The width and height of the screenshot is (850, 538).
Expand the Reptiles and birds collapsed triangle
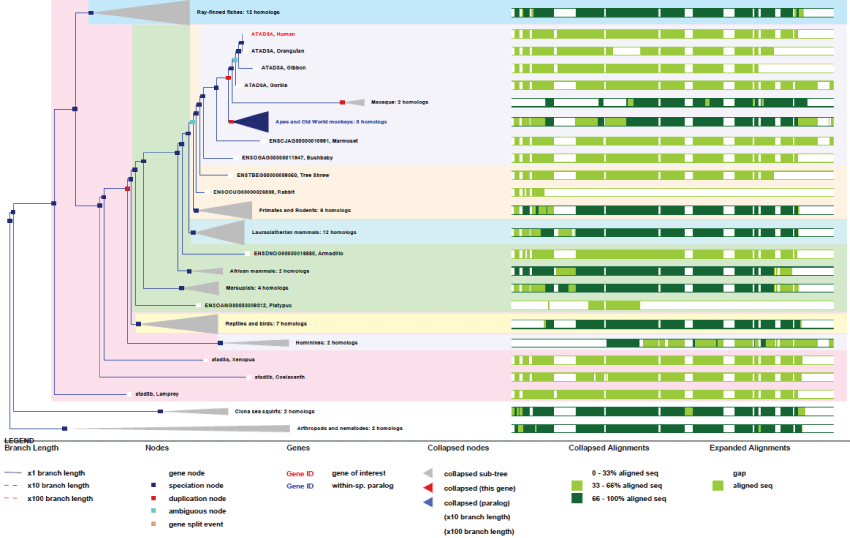coord(185,324)
